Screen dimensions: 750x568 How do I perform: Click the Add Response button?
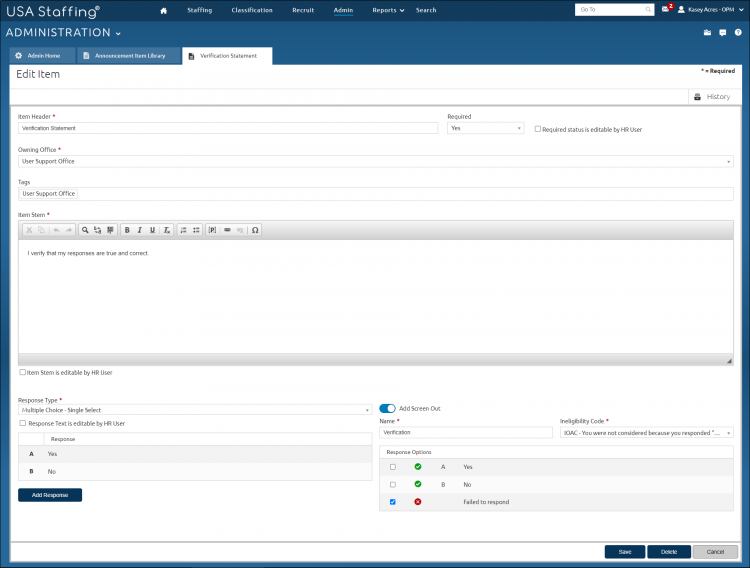tap(50, 495)
